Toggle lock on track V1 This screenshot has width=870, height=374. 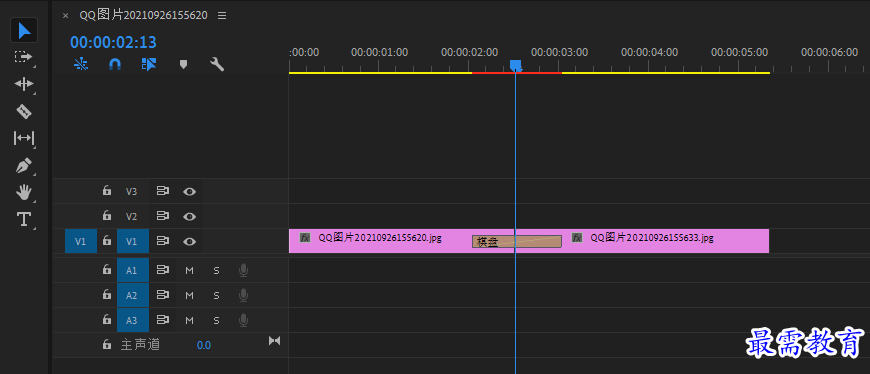pyautogui.click(x=107, y=241)
